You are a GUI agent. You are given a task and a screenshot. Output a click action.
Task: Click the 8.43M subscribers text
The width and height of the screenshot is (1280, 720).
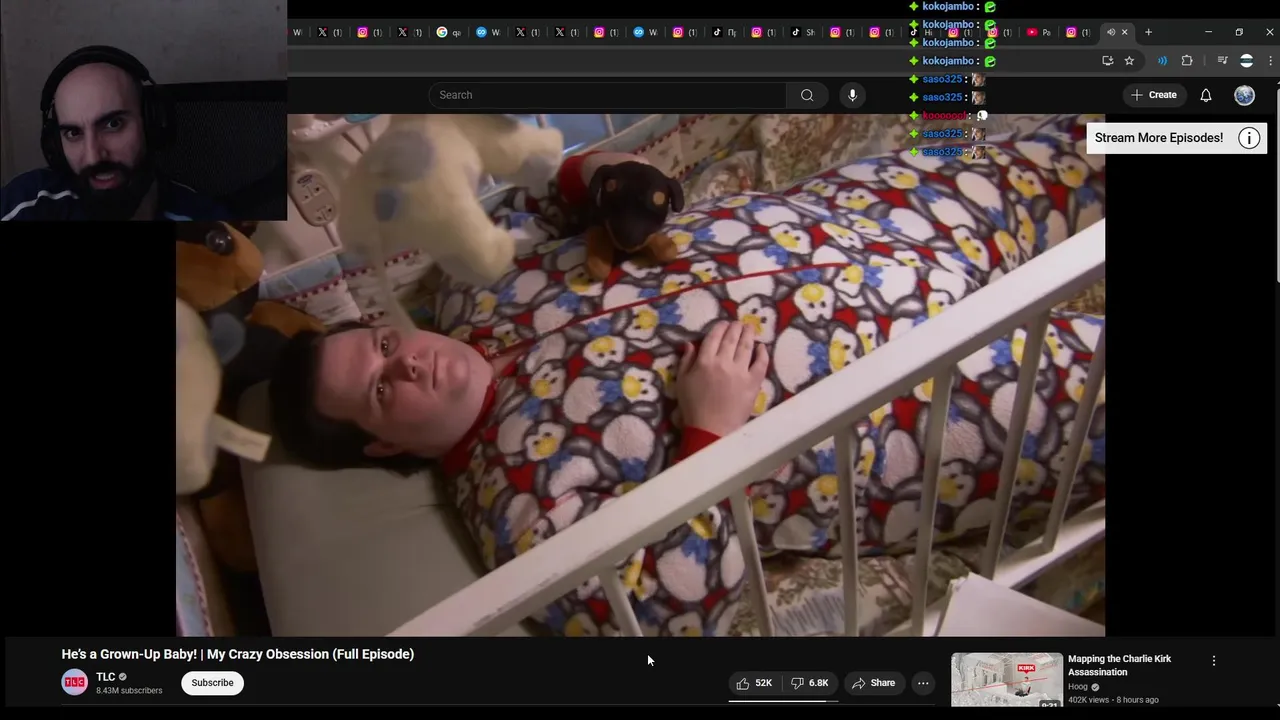pos(129,691)
